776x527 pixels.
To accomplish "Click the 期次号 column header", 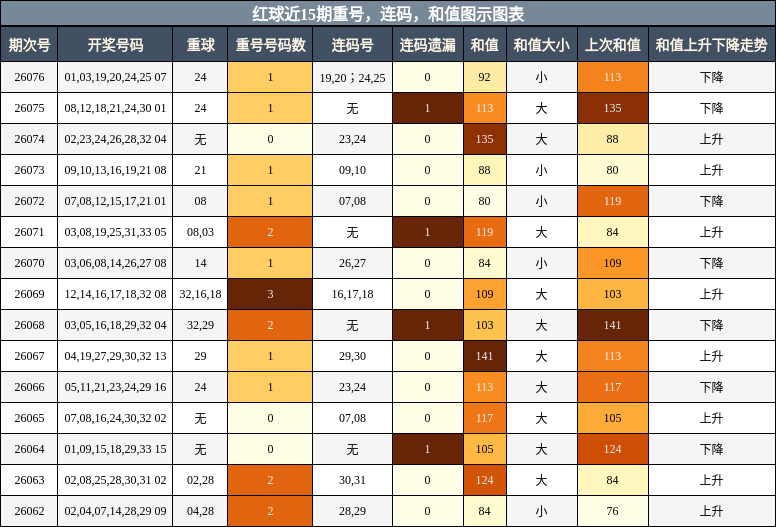I will click(x=29, y=45).
